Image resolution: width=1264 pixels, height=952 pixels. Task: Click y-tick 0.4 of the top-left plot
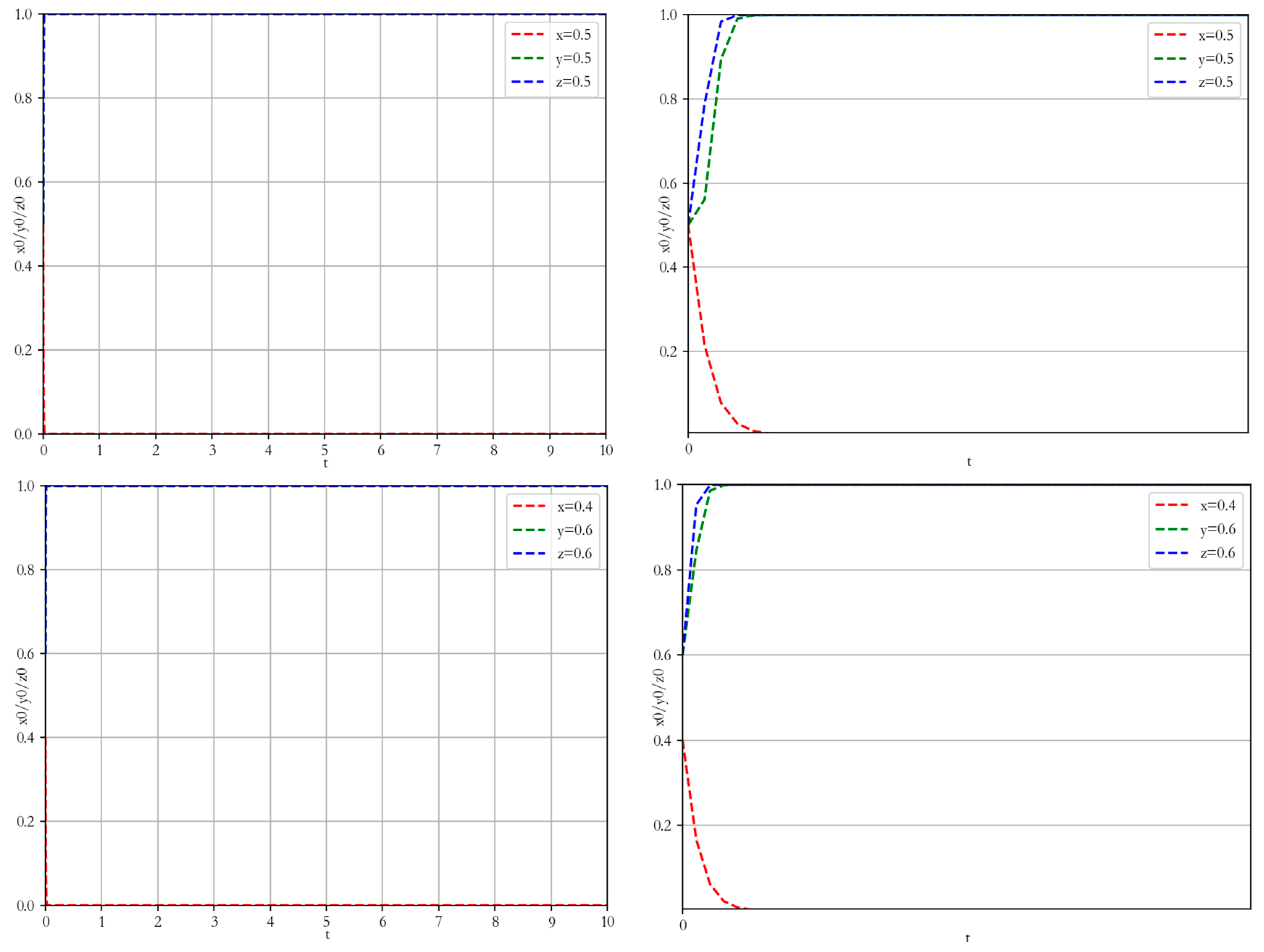coord(23,266)
